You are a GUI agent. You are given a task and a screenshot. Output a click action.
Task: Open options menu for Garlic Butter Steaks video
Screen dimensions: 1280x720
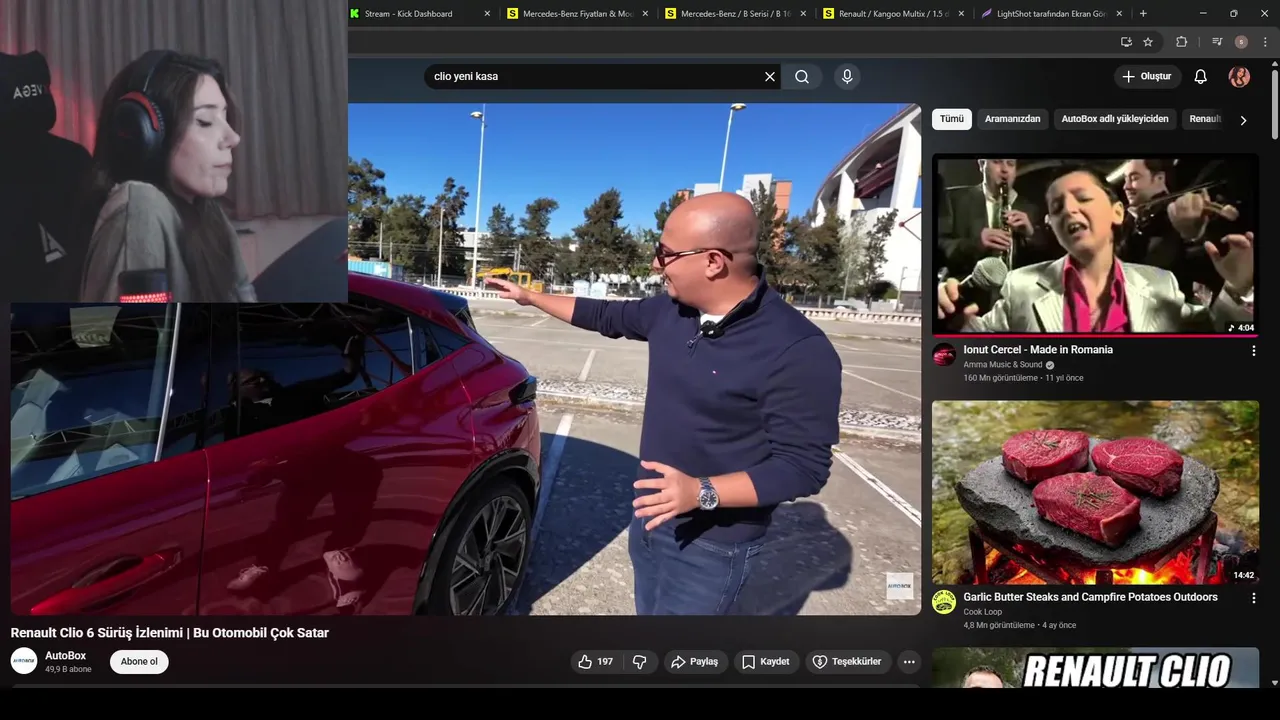(x=1253, y=598)
